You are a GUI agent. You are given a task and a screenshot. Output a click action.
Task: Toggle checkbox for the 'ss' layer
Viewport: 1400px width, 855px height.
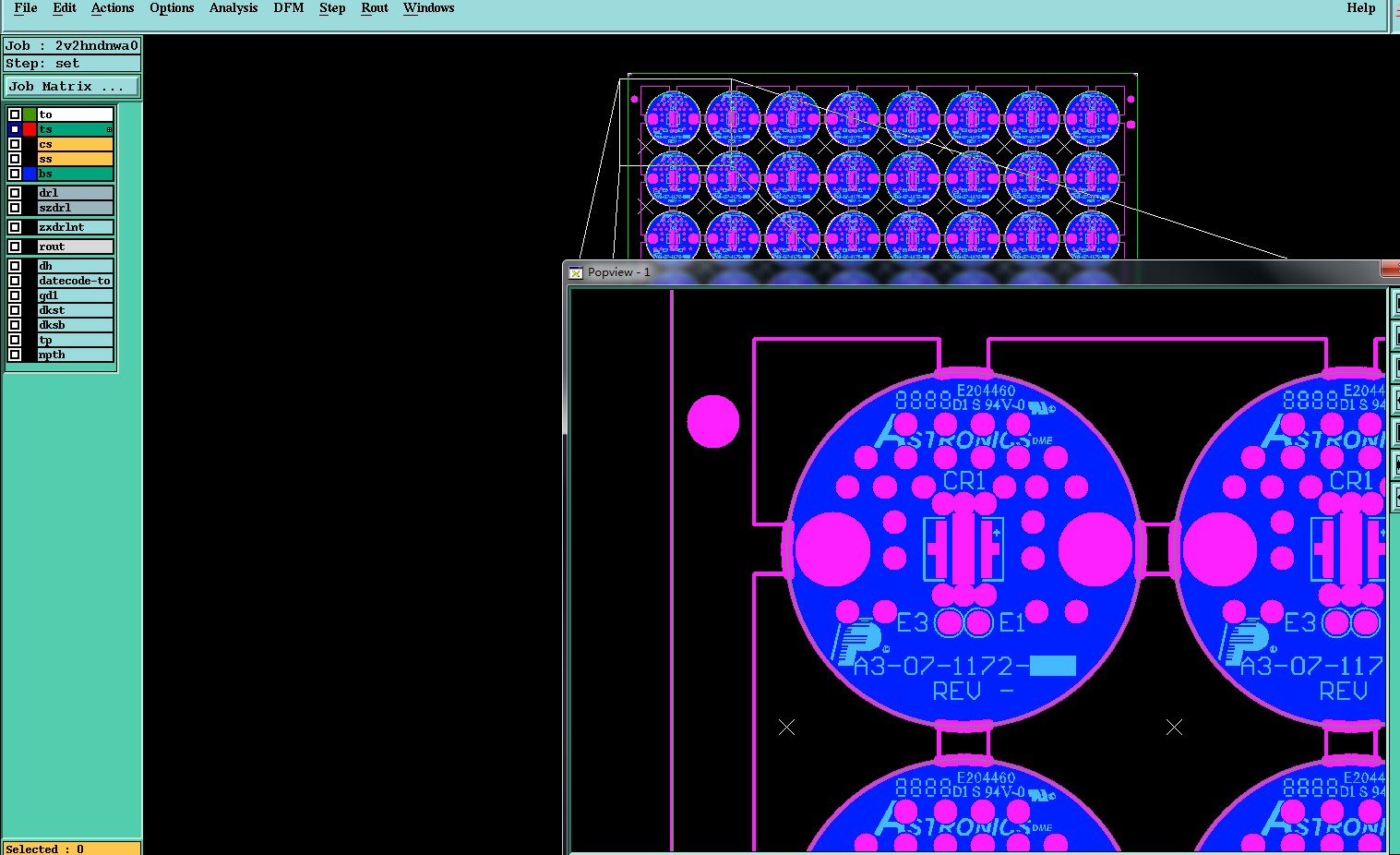tap(15, 159)
